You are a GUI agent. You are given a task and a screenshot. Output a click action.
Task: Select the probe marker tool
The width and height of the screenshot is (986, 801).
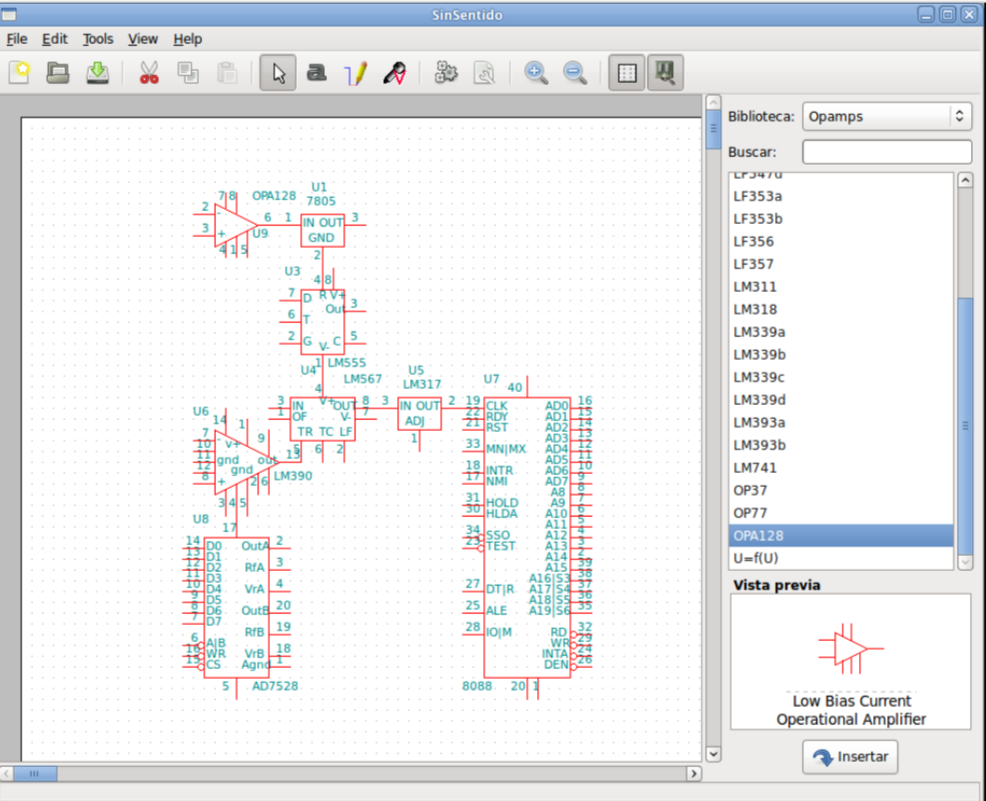coord(394,72)
